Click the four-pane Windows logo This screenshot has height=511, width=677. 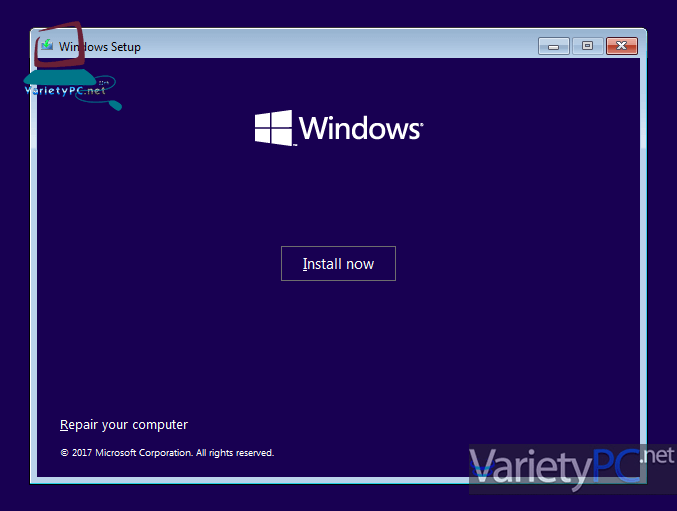point(273,128)
